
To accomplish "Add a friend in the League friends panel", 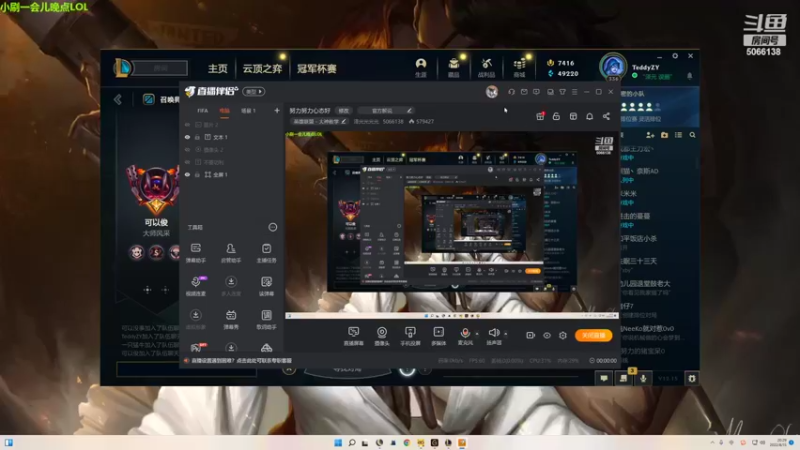I will (x=650, y=135).
